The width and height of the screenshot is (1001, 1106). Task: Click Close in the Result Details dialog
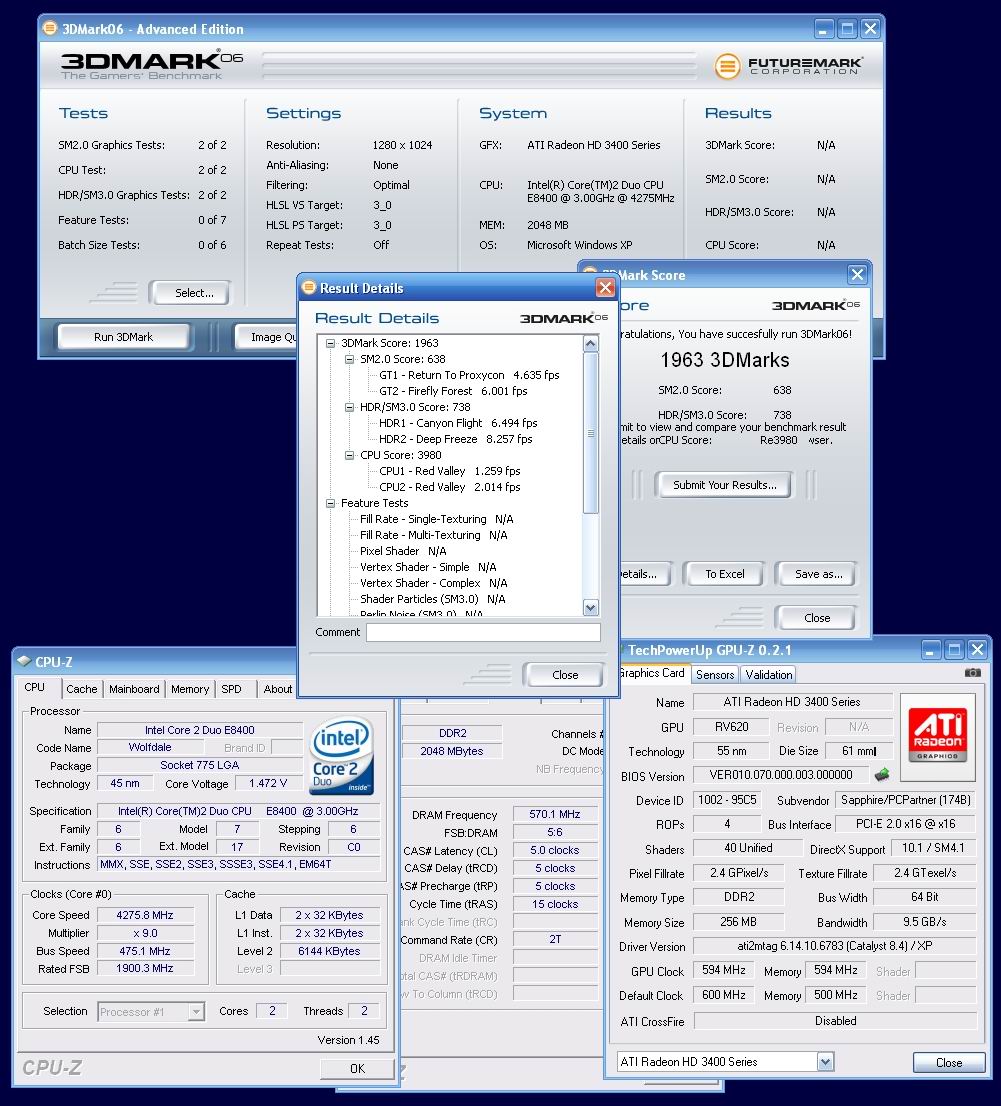point(565,675)
